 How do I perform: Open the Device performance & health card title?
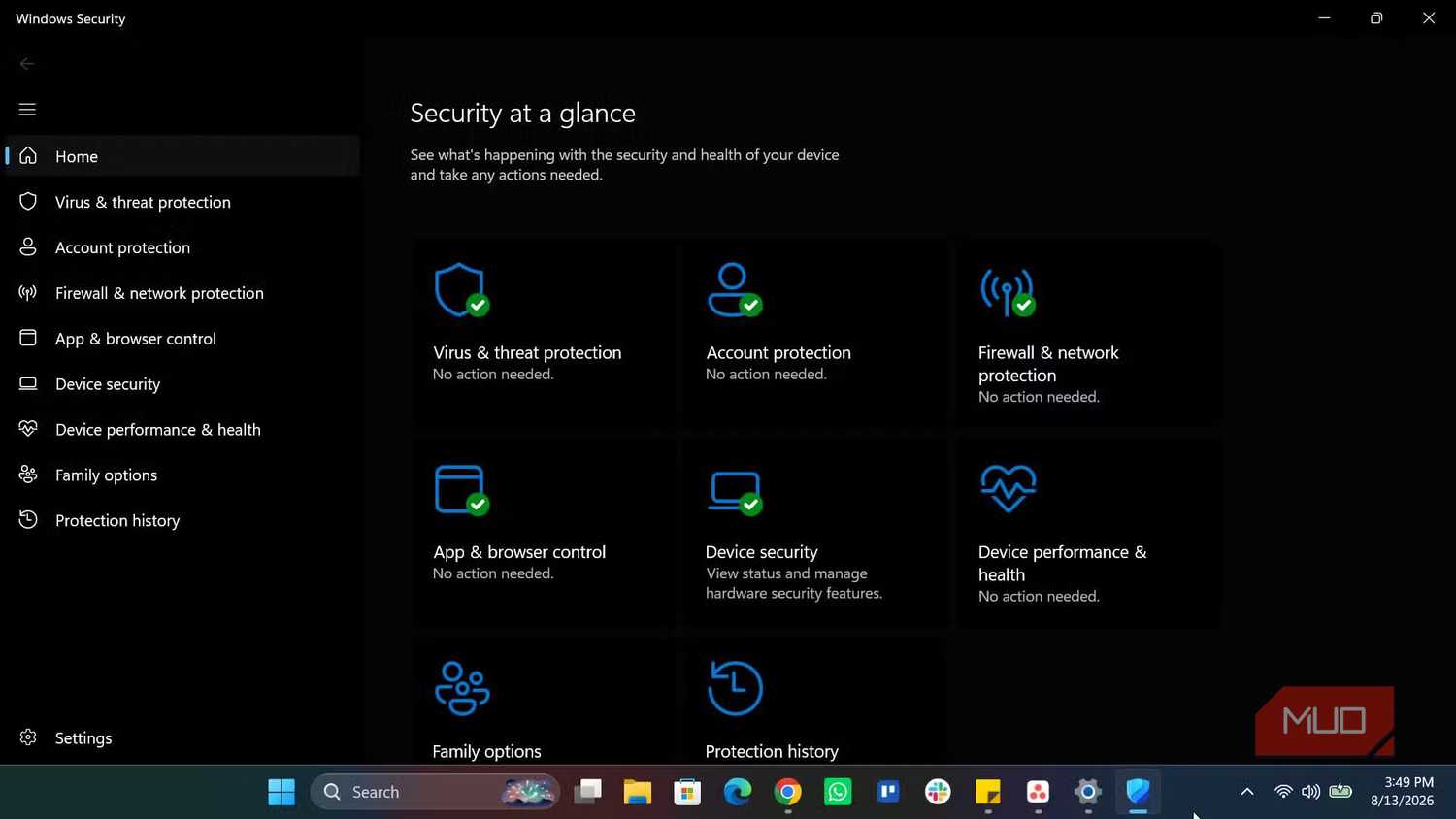coord(1063,563)
